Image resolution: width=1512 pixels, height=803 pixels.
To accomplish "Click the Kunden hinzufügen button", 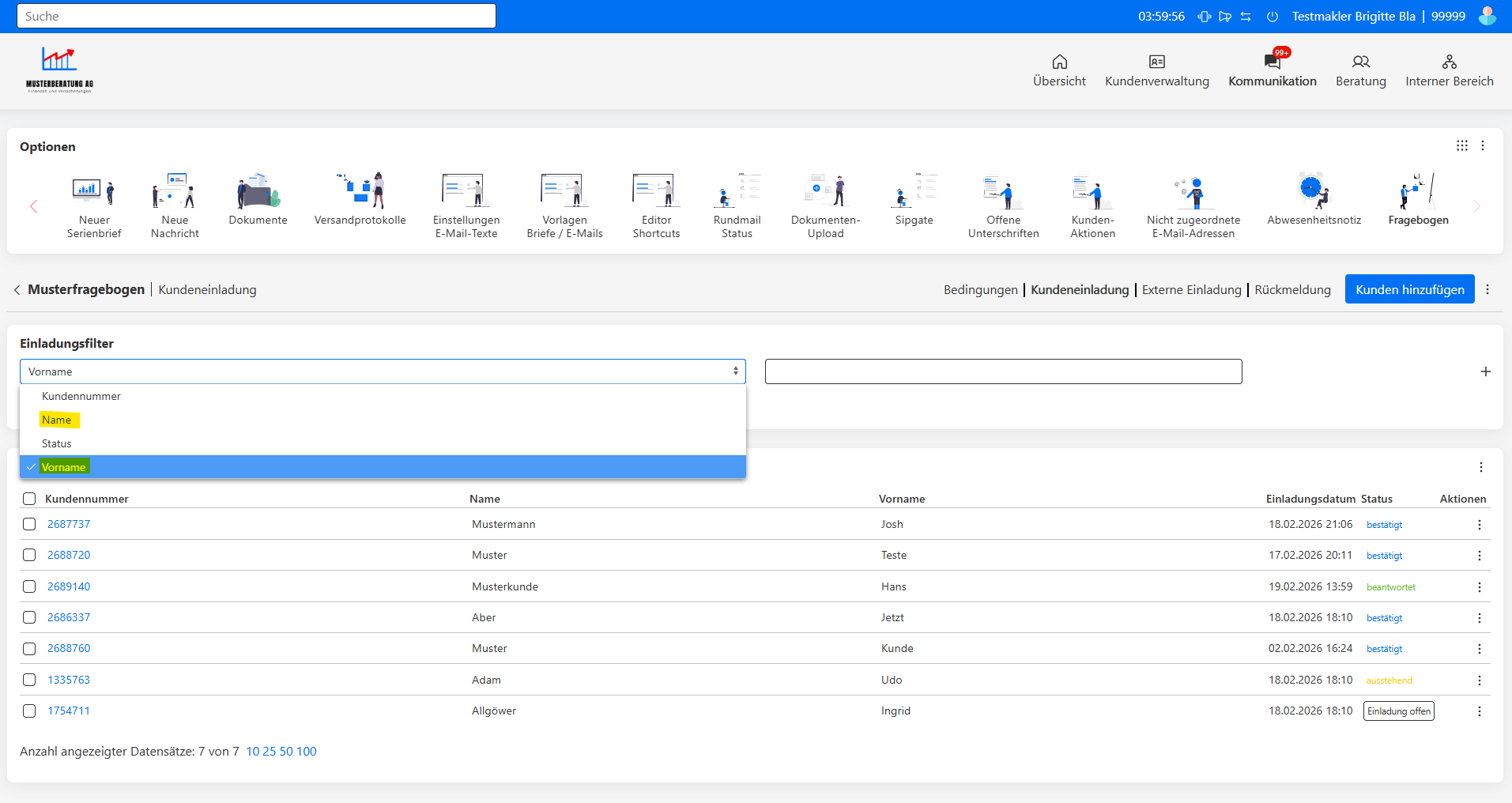I will point(1409,289).
